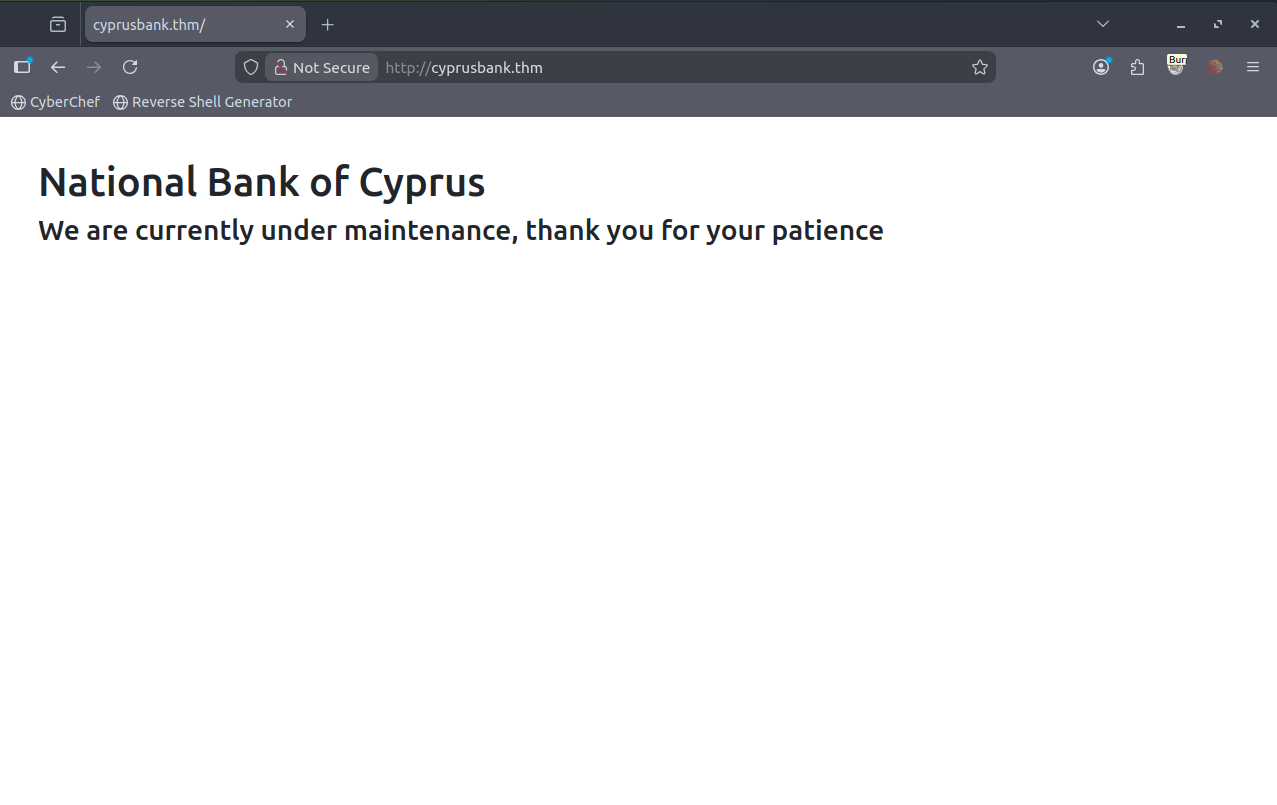Expand the list all tabs chevron
Image resolution: width=1277 pixels, height=805 pixels.
point(1102,24)
